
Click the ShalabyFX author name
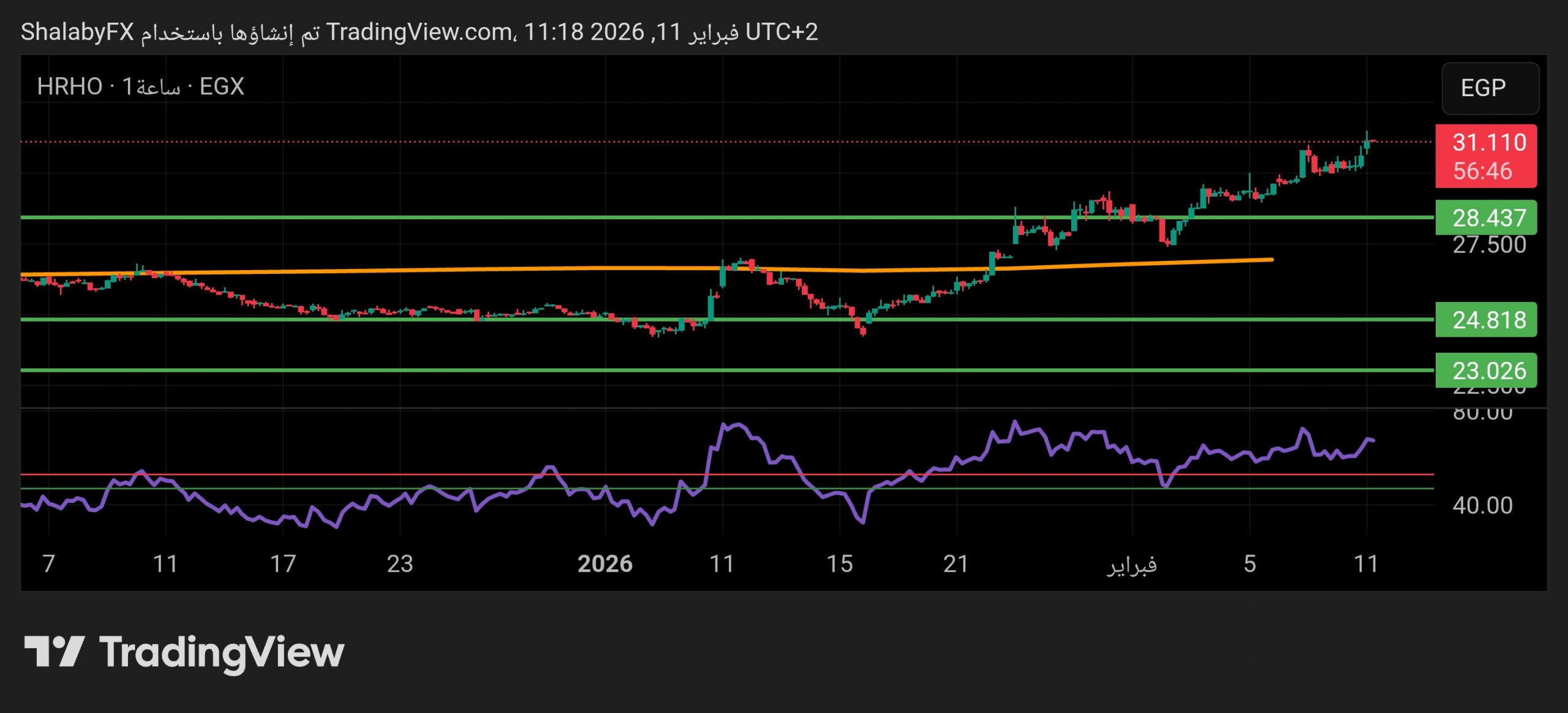click(x=77, y=32)
